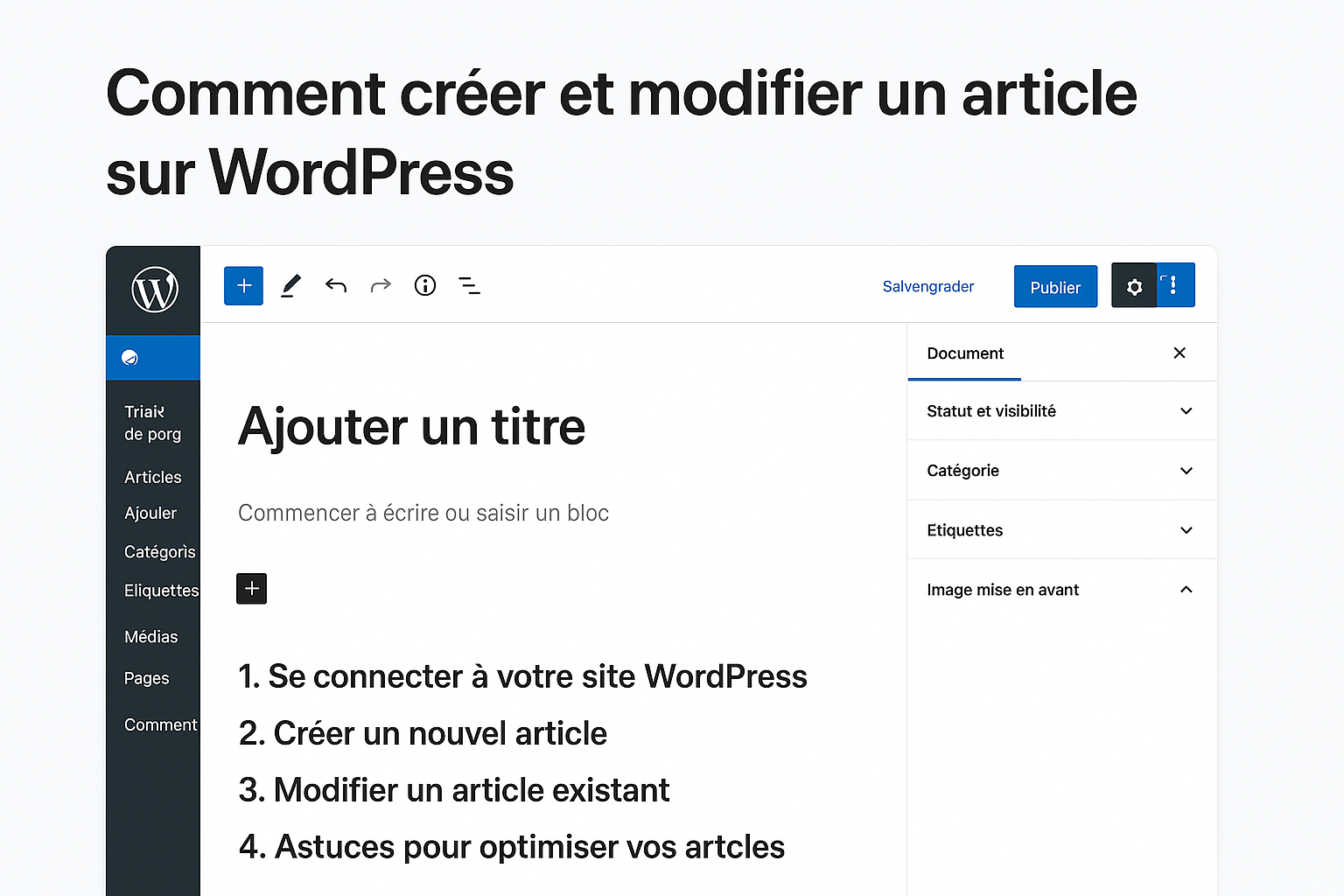Open the more options kebab menu

(1172, 284)
